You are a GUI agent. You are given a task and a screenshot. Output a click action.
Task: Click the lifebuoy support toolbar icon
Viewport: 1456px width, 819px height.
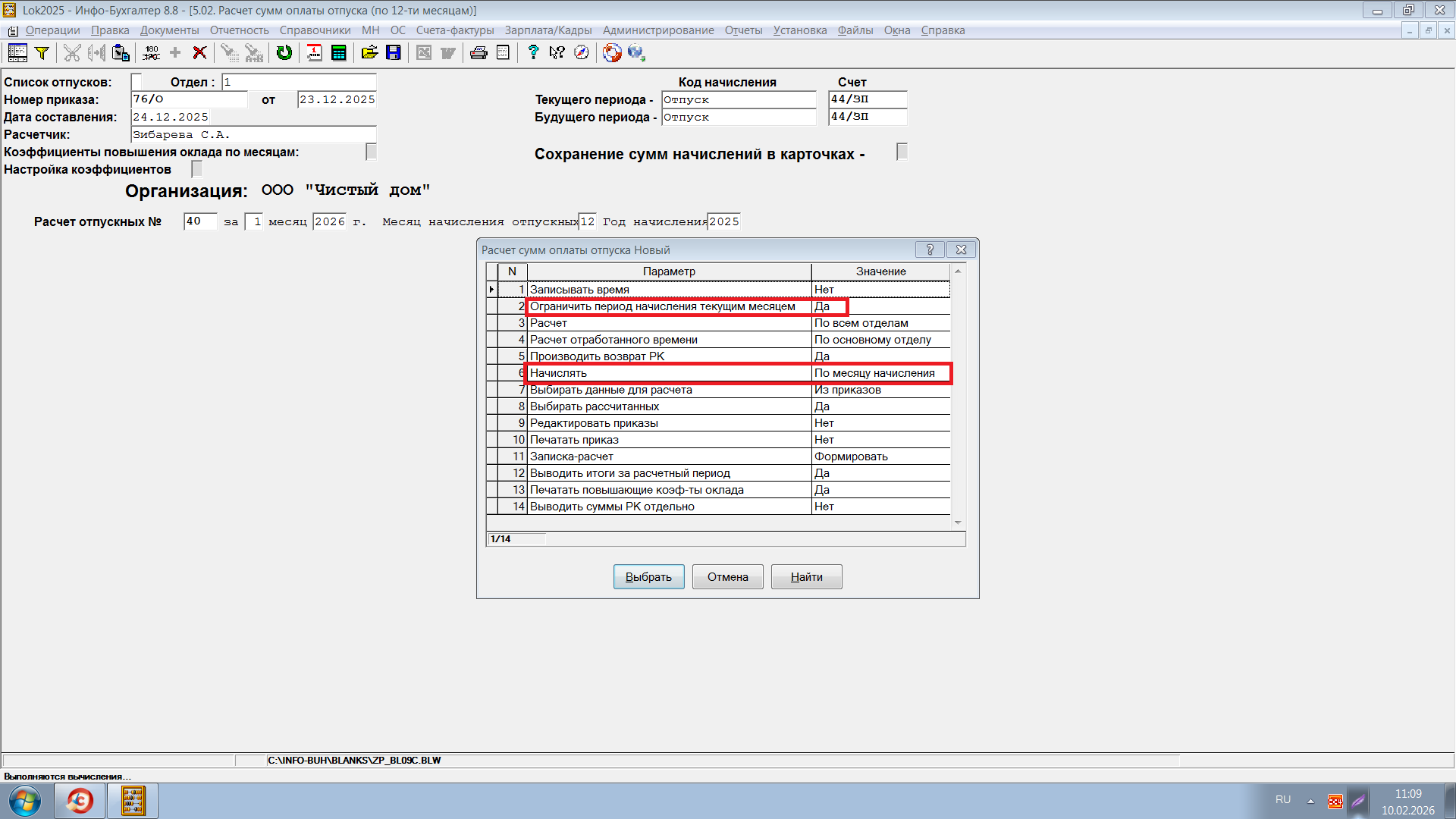[x=612, y=52]
